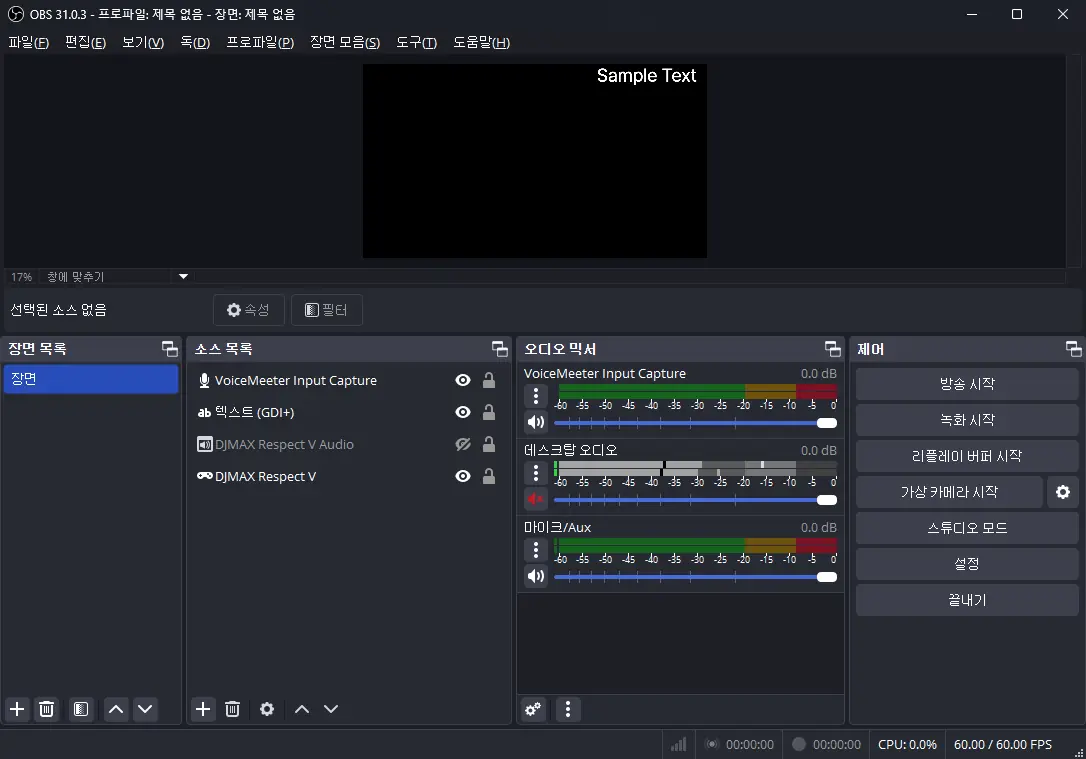Lock the DJMAX Respect V Audio source
The image size is (1086, 759).
489,444
